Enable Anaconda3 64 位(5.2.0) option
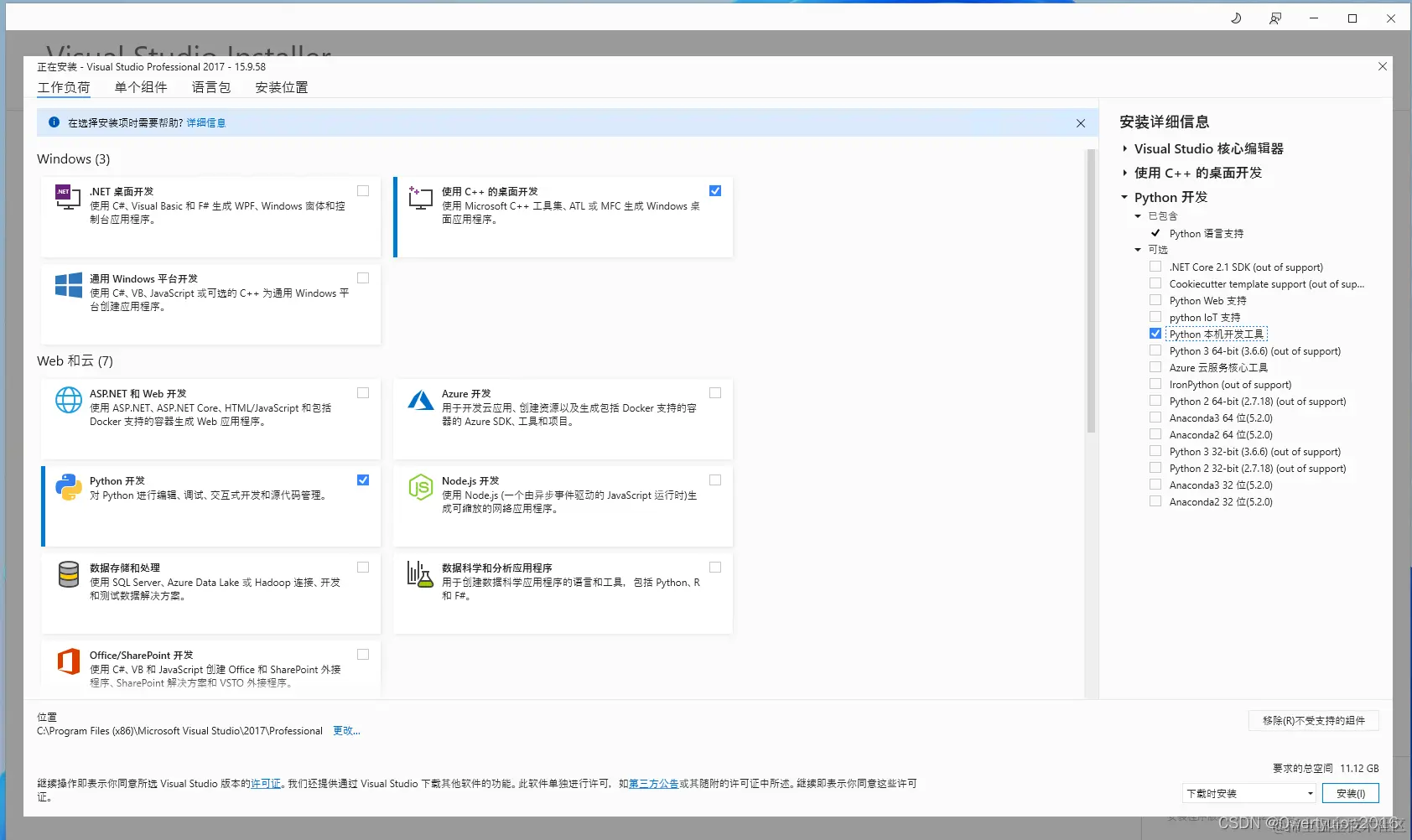Image resolution: width=1412 pixels, height=840 pixels. 1155,417
